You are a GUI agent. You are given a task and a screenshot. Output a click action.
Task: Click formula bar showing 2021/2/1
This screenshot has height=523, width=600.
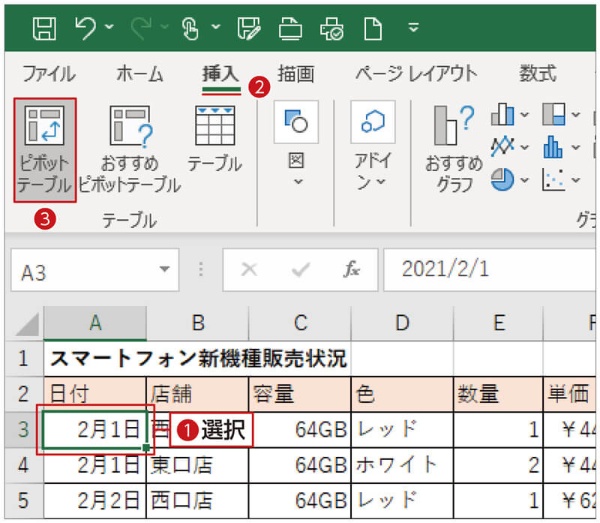(490, 270)
